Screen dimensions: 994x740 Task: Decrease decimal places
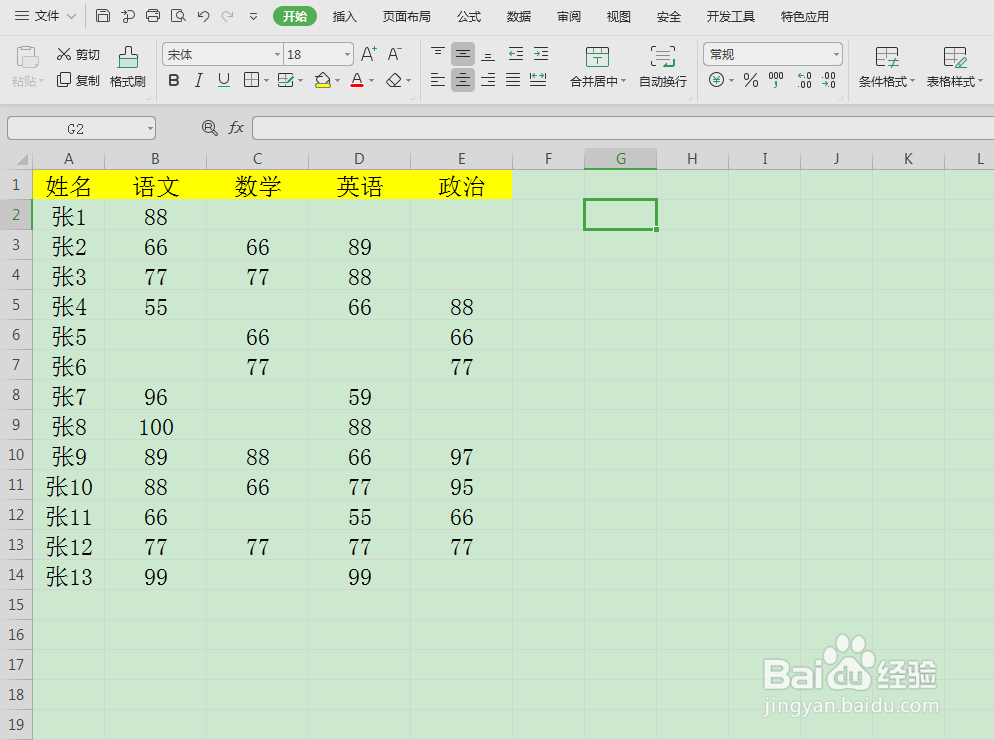point(829,81)
